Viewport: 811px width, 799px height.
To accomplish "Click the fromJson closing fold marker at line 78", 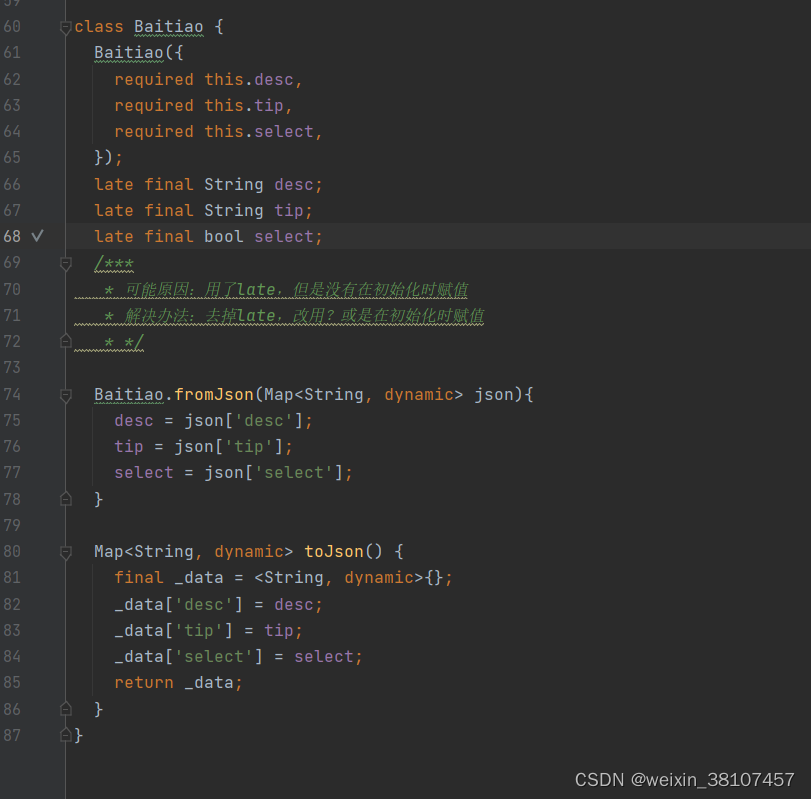I will pyautogui.click(x=66, y=499).
